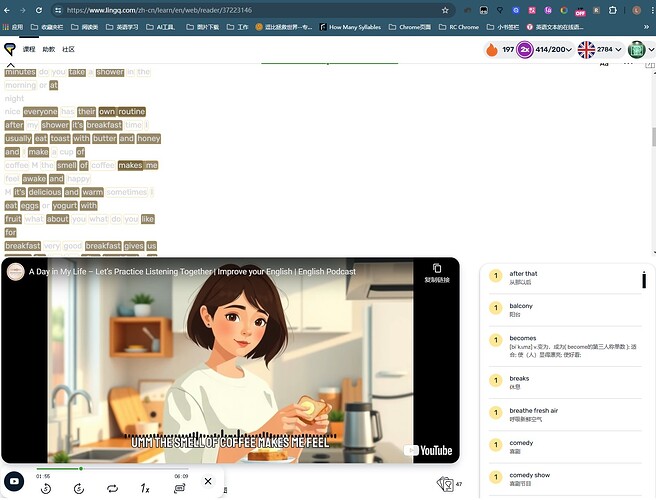Click the Aa text settings icon
The width and height of the screenshot is (656, 500).
(x=604, y=64)
